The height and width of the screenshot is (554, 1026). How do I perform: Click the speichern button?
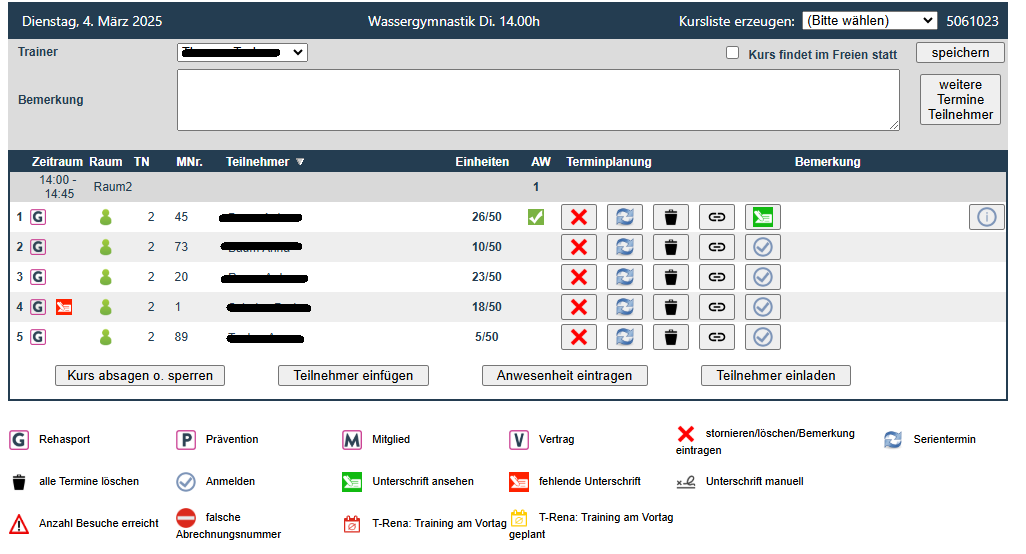coord(959,53)
